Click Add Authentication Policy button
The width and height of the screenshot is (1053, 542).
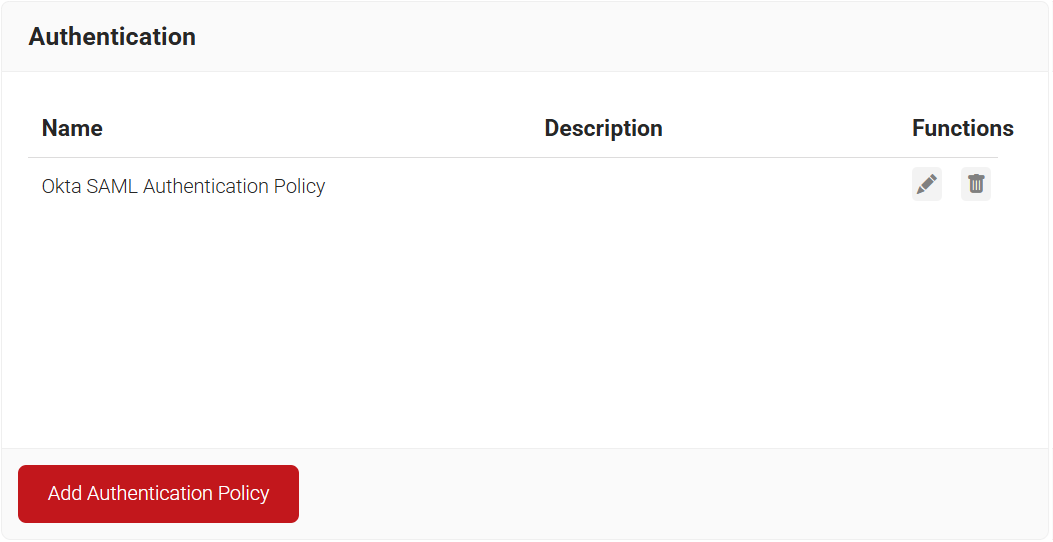pos(158,494)
